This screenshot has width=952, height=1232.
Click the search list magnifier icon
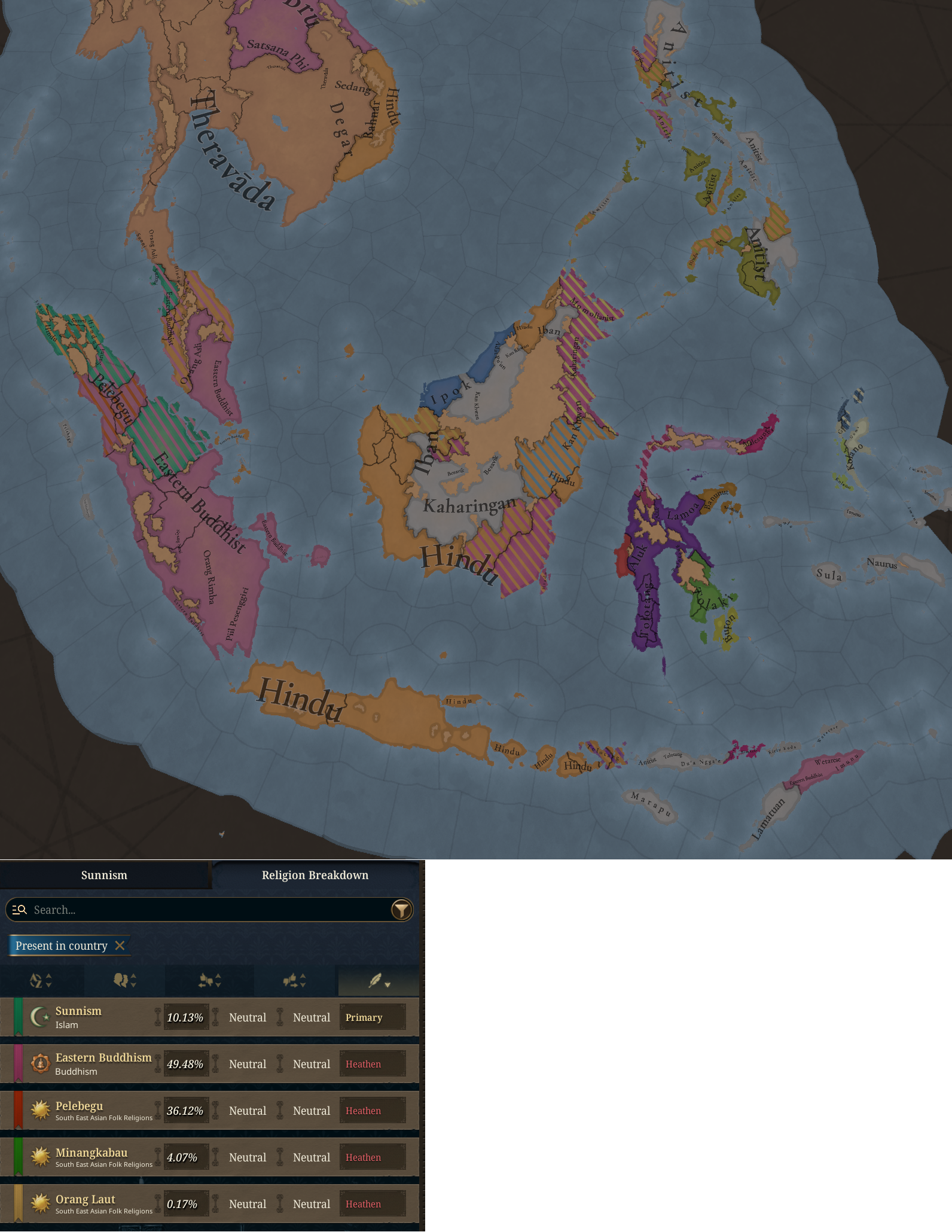pyautogui.click(x=20, y=910)
